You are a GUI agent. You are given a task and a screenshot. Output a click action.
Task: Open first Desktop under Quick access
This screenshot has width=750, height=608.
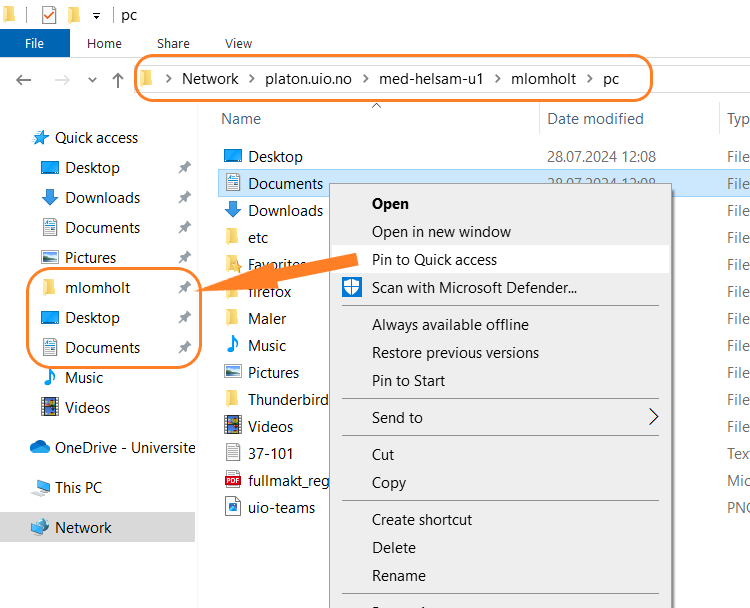coord(92,168)
